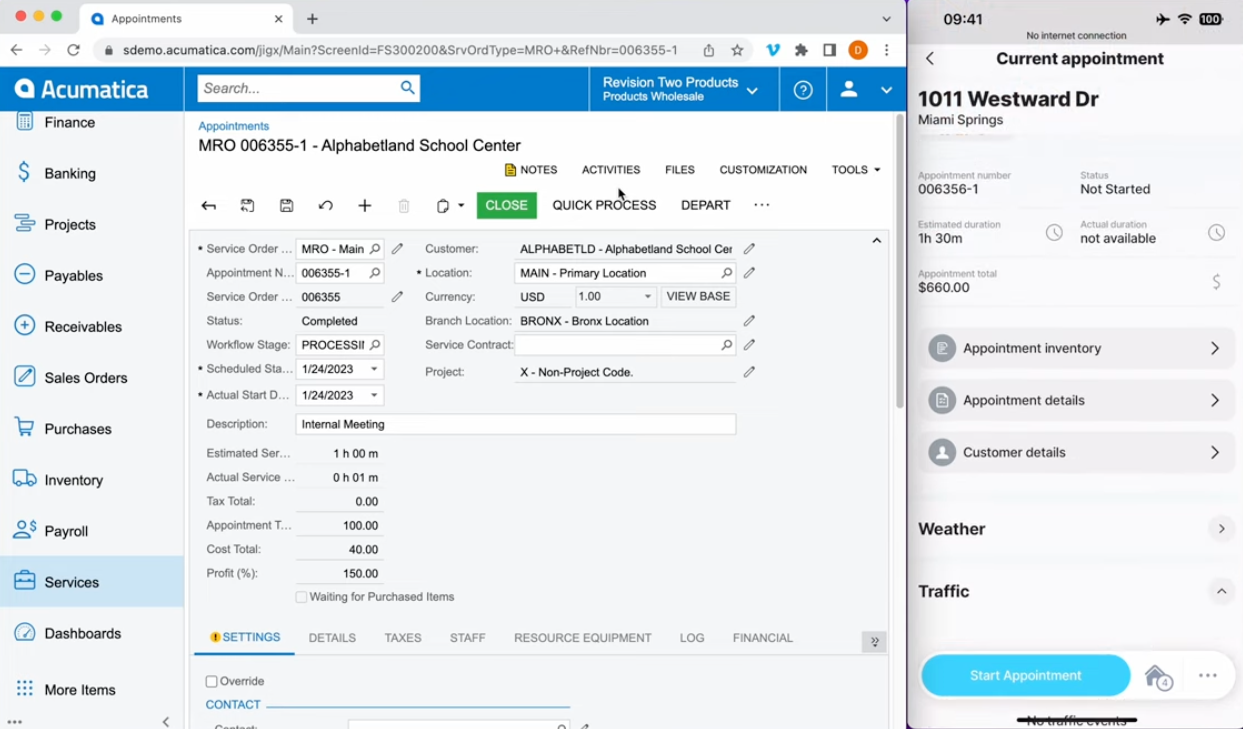Add a new appointment record with plus icon
1243x729 pixels.
364,206
